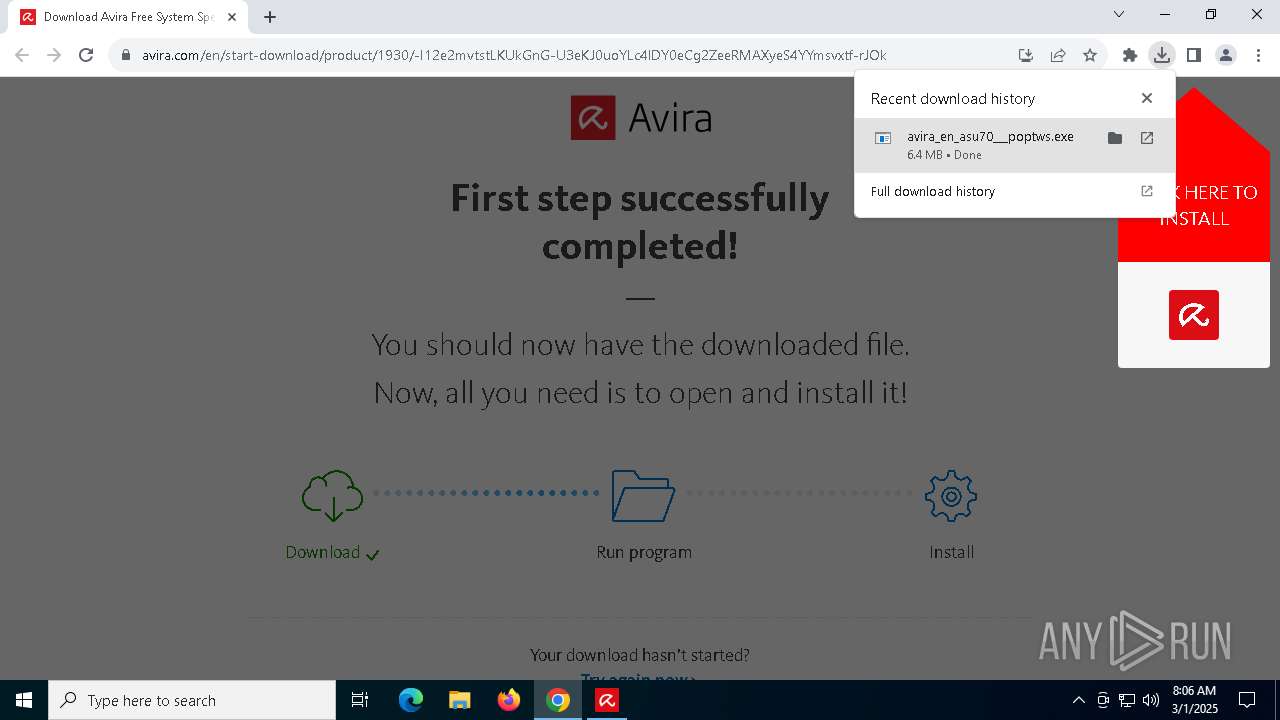Open Chrome profile avatar
The height and width of the screenshot is (720, 1280).
click(1225, 55)
